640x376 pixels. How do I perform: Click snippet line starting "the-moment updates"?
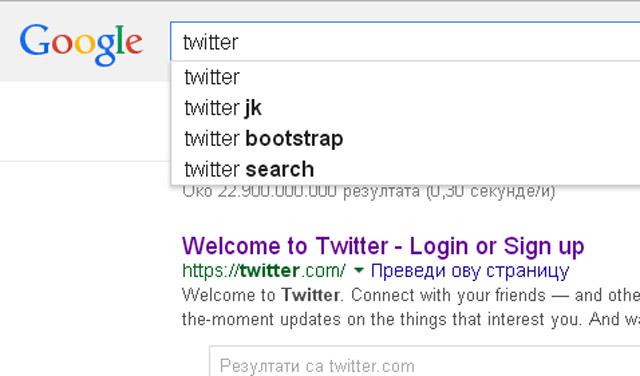411,319
